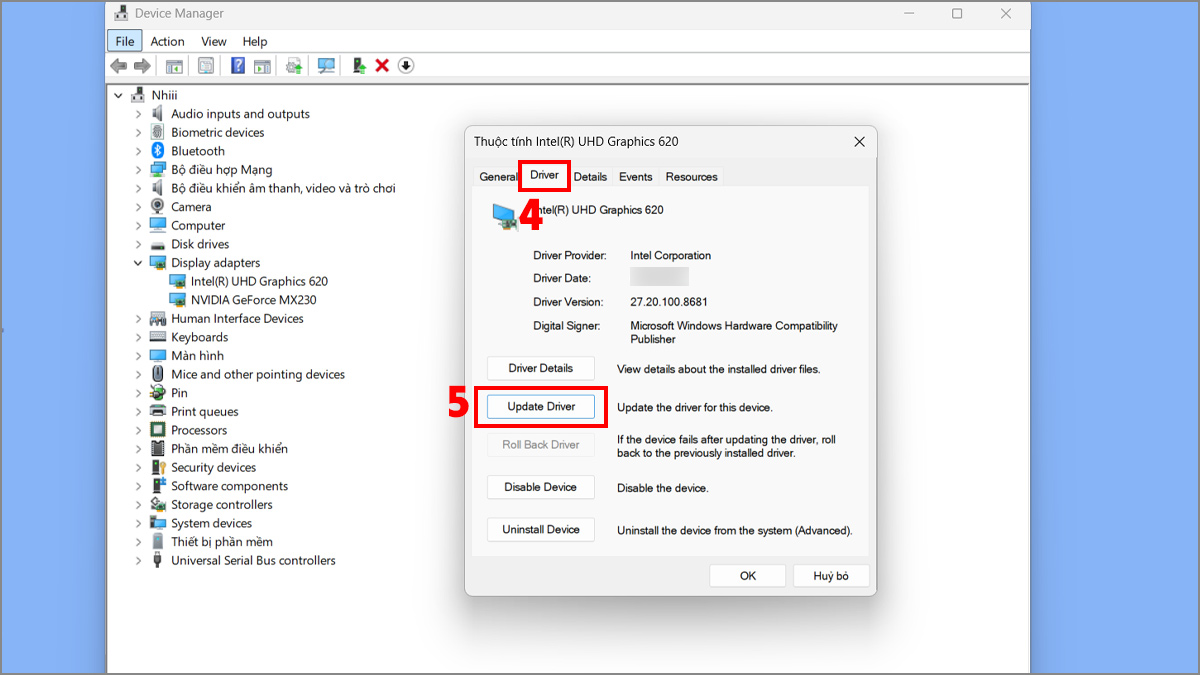This screenshot has height=675, width=1200.
Task: Click OK in the properties dialog
Action: (748, 576)
